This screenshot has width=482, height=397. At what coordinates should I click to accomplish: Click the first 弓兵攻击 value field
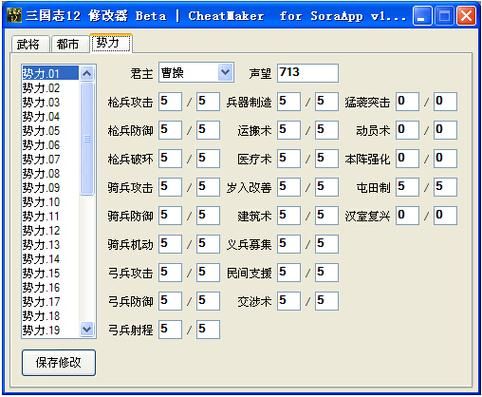[x=170, y=272]
